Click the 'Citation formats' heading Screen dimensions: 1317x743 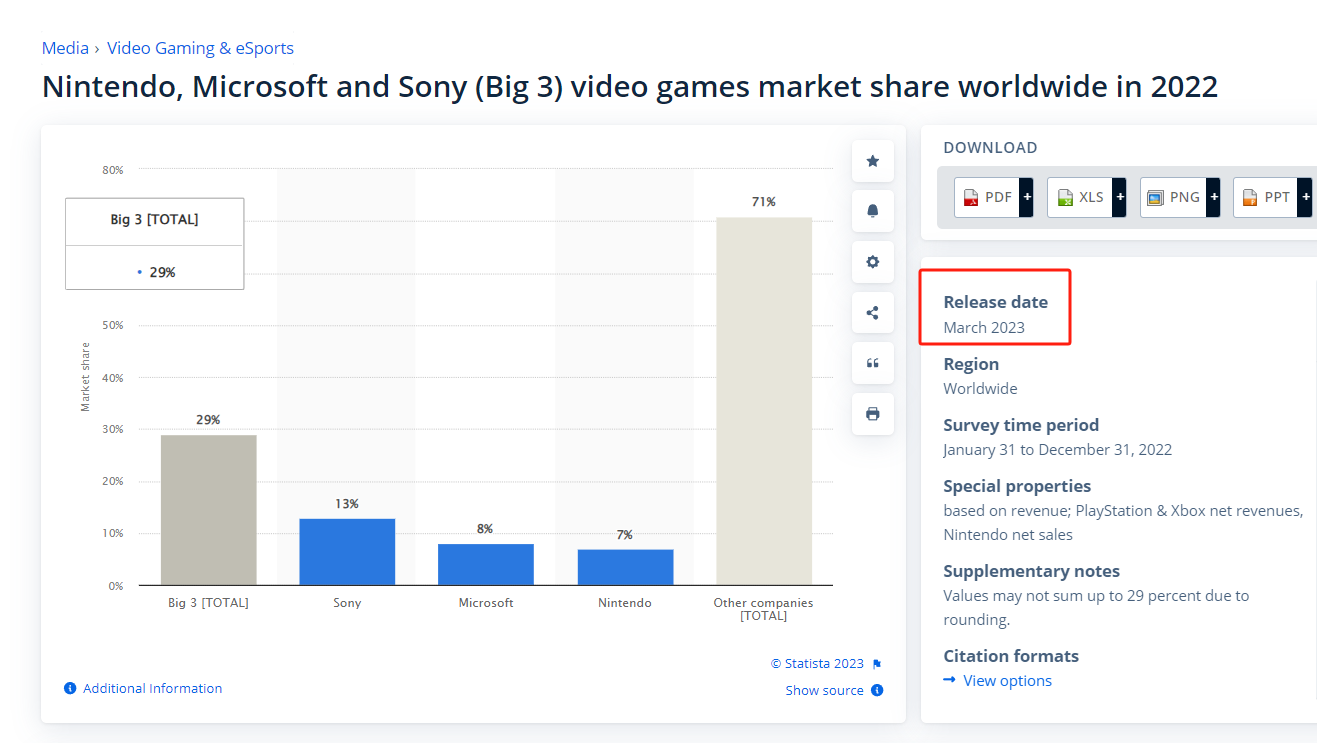[1011, 656]
